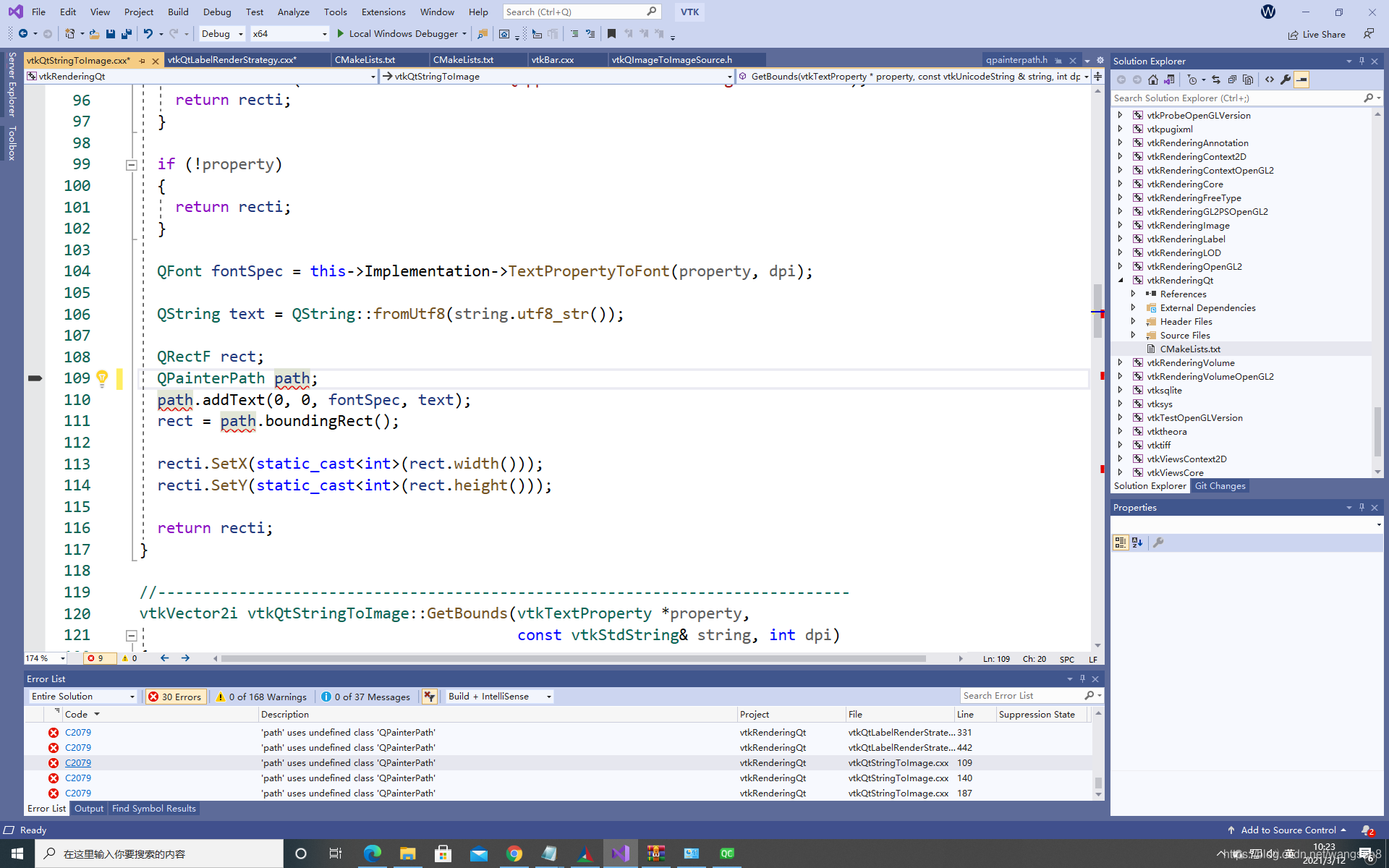
Task: Switch to the Git Changes tab
Action: (1220, 486)
